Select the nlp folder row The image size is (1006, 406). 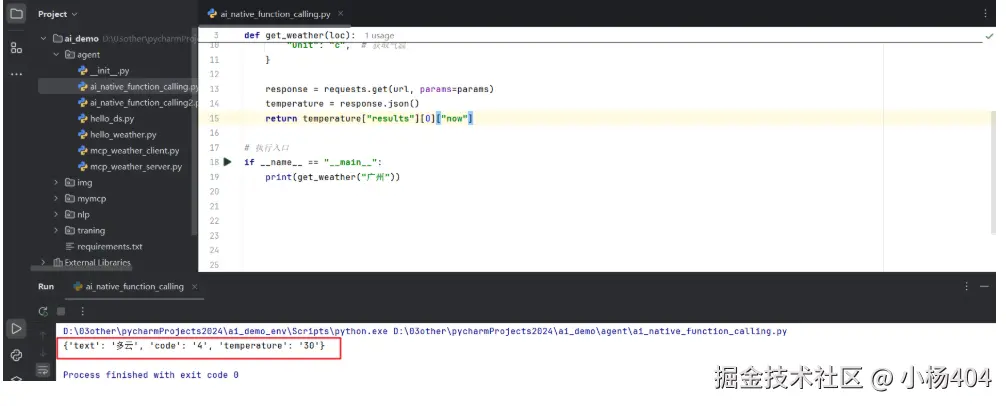[x=83, y=215]
